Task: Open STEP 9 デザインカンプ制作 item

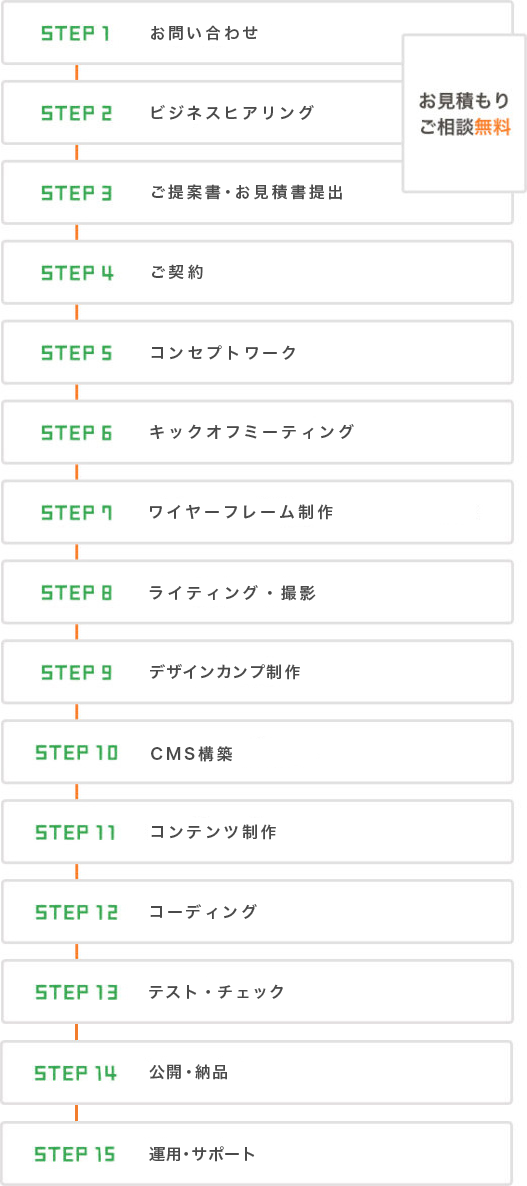Action: click(x=257, y=672)
